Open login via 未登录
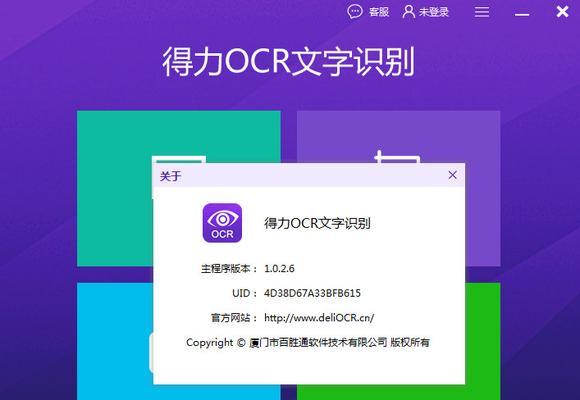Viewport: 580px width, 400px height. pos(434,12)
